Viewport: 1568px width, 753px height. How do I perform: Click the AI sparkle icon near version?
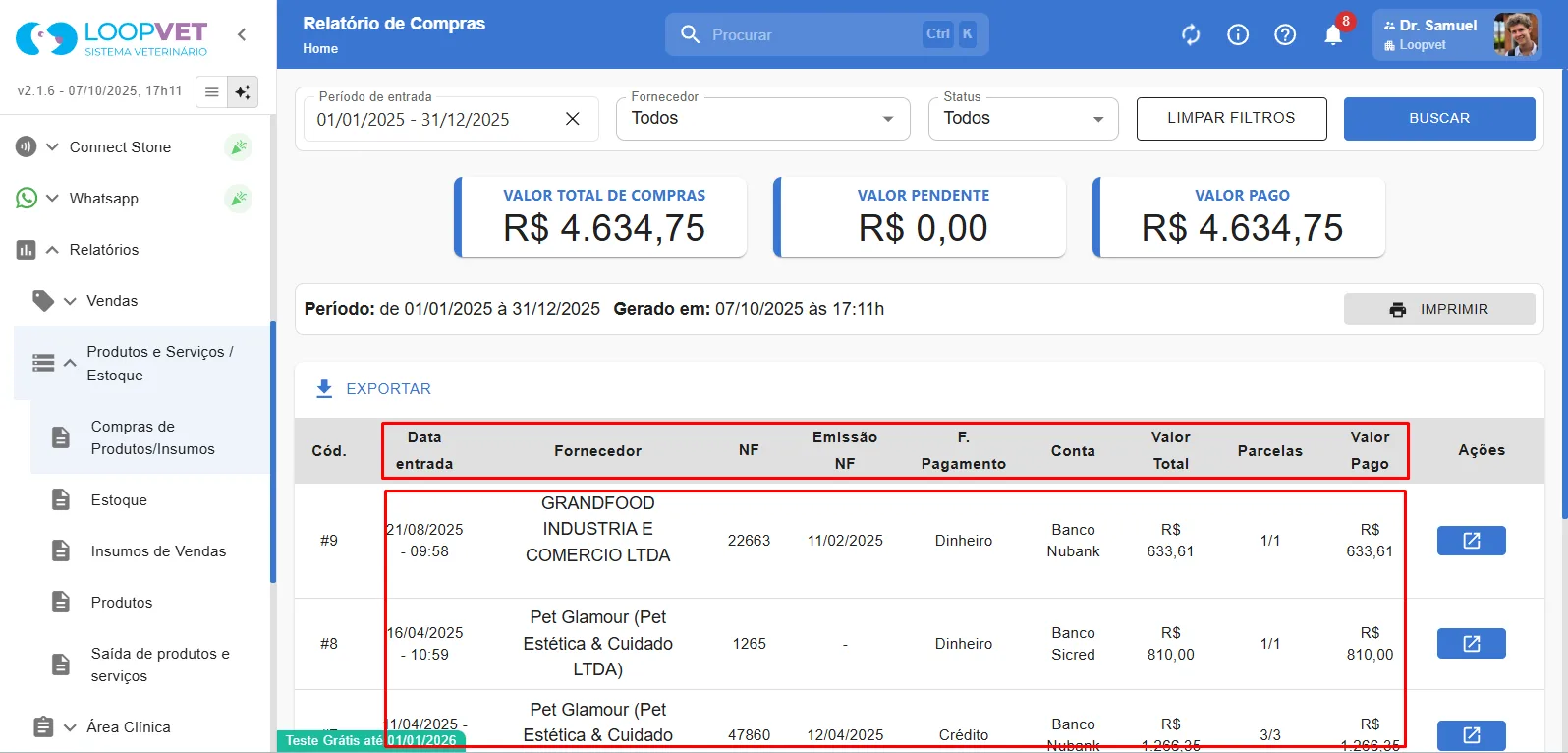pyautogui.click(x=242, y=92)
